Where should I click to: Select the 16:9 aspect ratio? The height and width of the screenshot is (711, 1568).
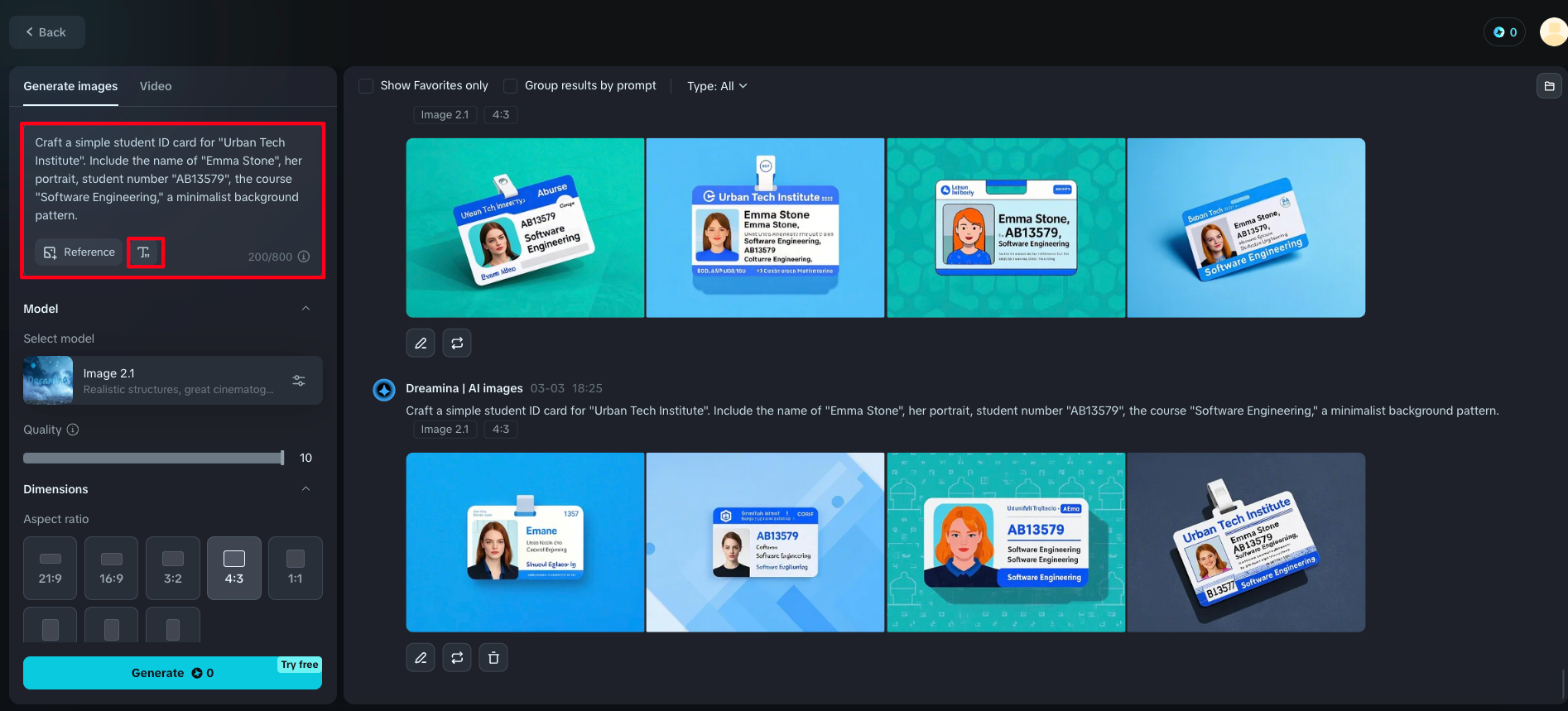click(112, 568)
